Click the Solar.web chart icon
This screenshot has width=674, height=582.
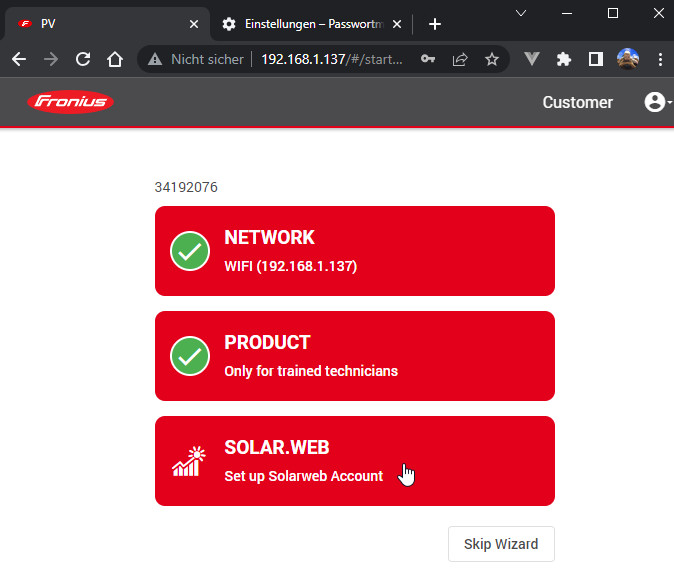tap(189, 461)
